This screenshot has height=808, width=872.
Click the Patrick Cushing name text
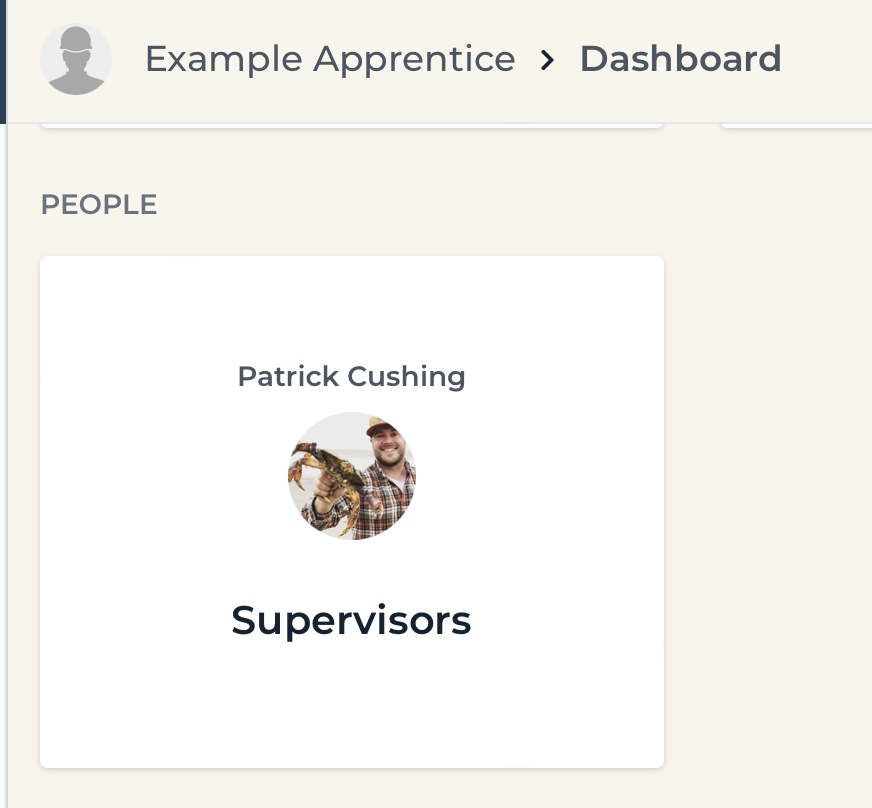(351, 376)
